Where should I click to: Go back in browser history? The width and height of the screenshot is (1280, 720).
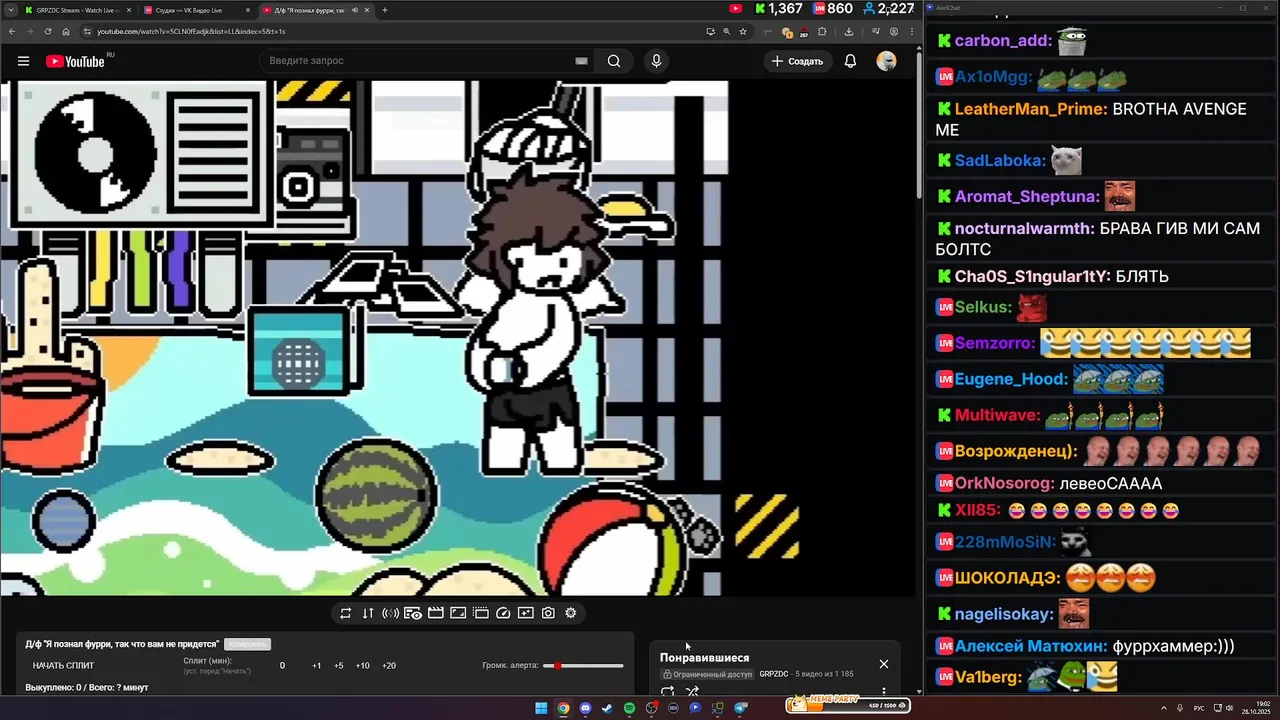pos(12,31)
